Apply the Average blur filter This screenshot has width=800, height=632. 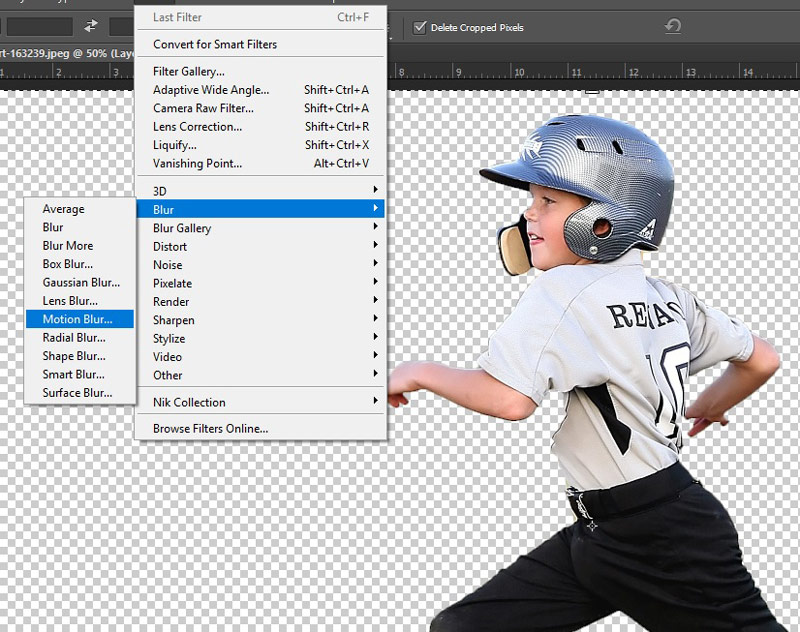(63, 209)
